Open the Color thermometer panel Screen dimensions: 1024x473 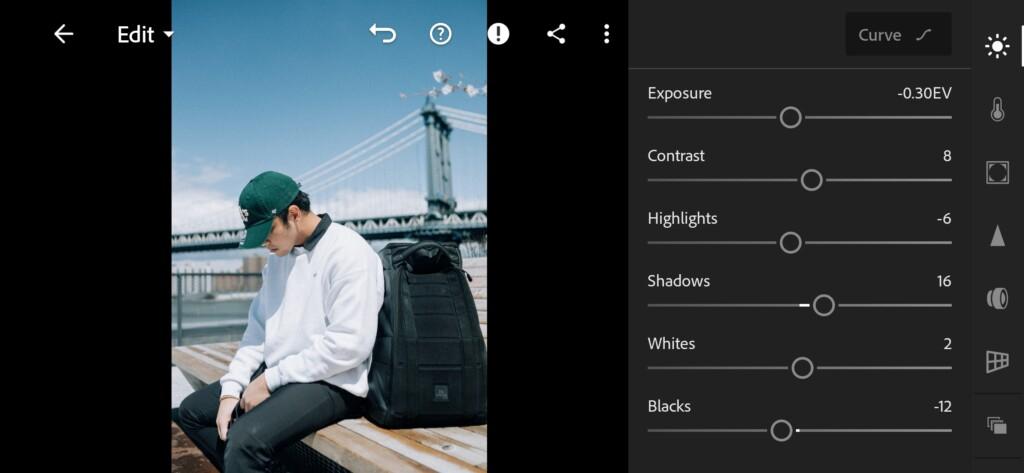coord(997,109)
